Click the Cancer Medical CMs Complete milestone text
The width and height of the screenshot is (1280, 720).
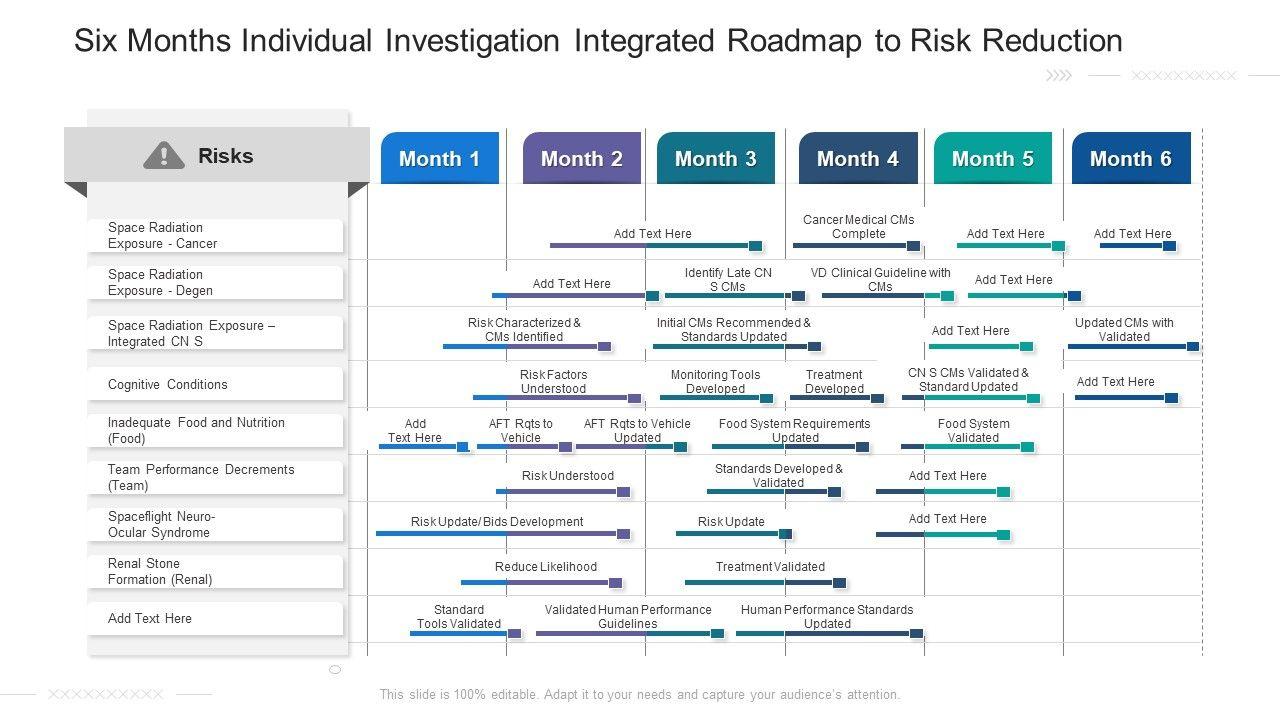click(x=858, y=226)
